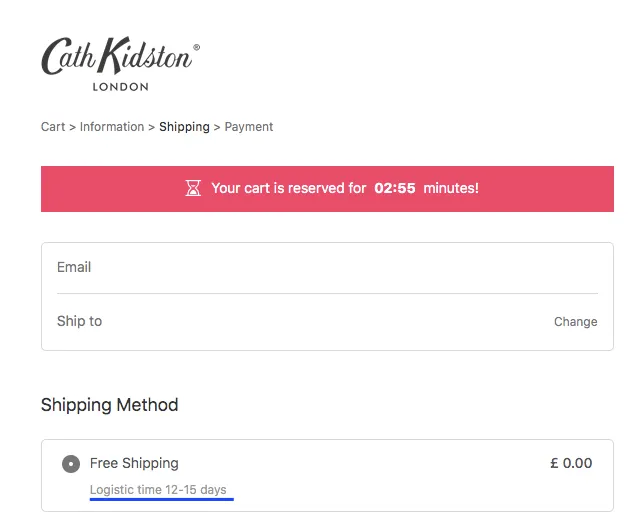Click the Ship to label

click(x=79, y=321)
